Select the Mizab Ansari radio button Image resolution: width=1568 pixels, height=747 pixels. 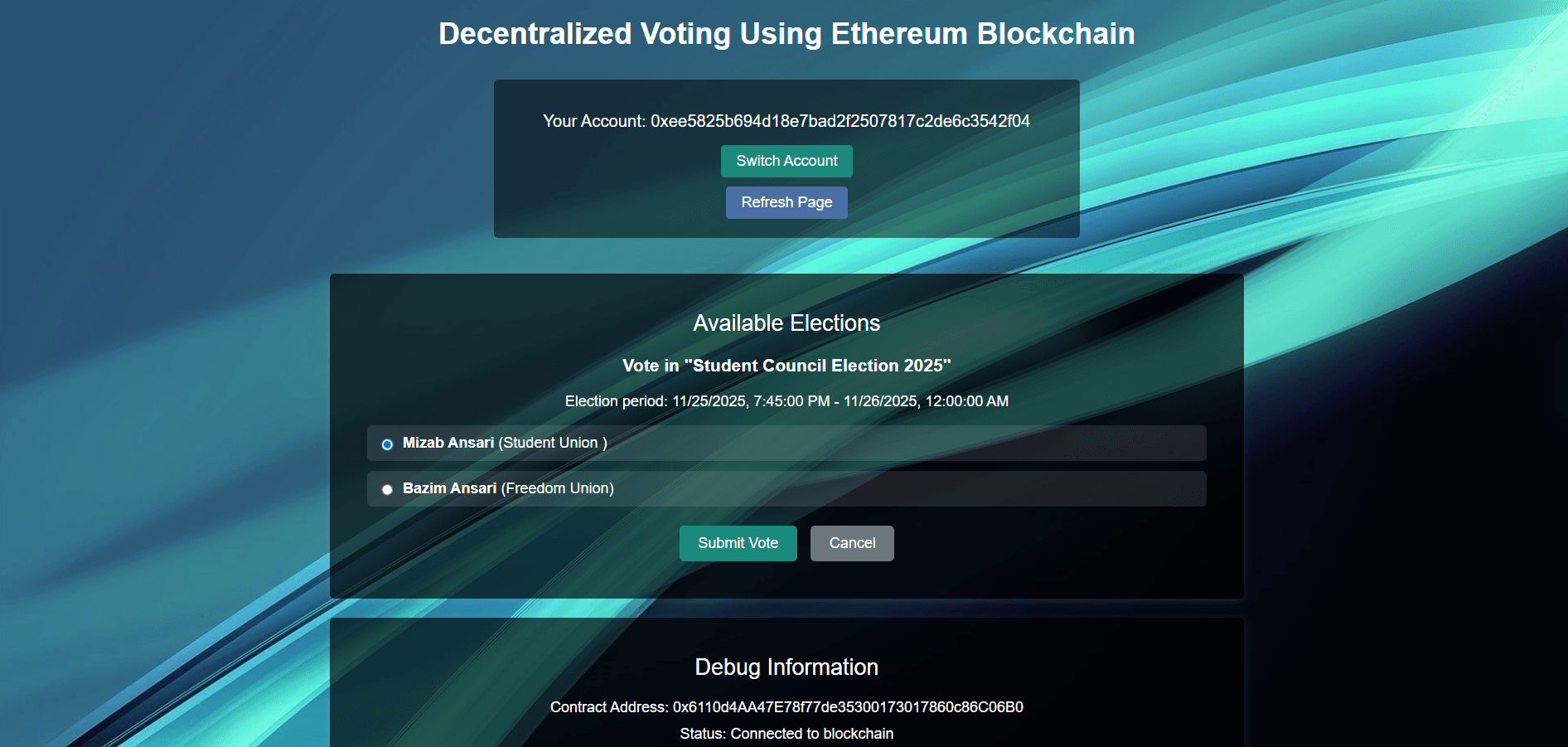click(x=387, y=444)
